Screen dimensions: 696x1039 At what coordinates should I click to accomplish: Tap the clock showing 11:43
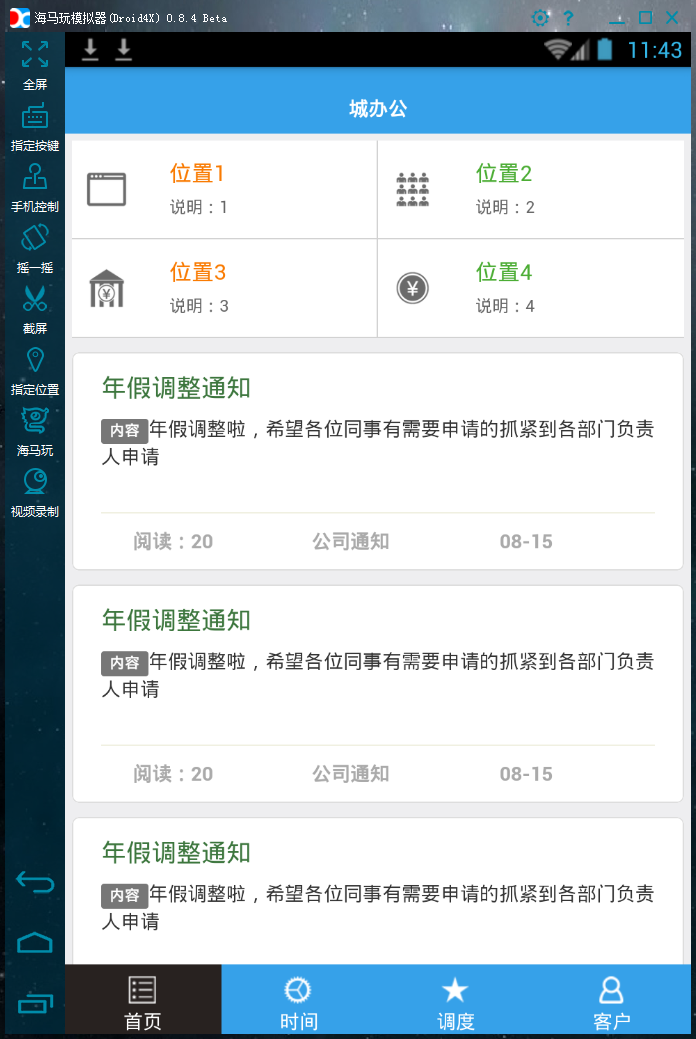[x=654, y=50]
